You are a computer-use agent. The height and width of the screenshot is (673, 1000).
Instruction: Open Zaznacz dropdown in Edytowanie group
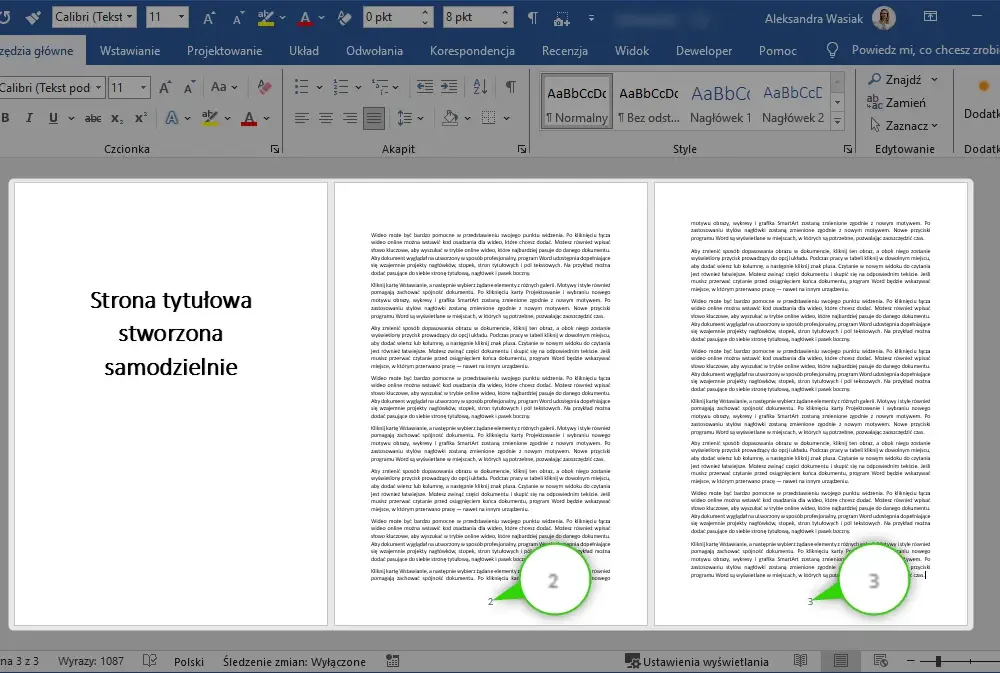[x=904, y=126]
